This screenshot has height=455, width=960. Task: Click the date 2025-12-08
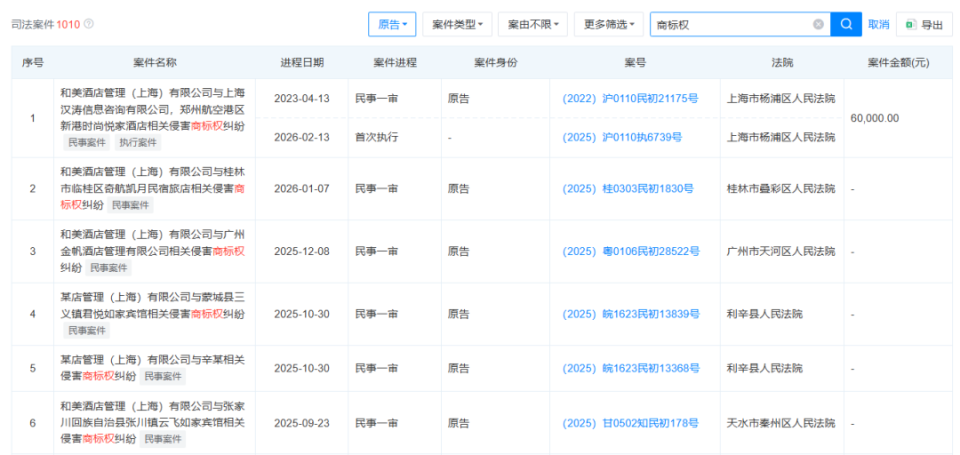(302, 251)
